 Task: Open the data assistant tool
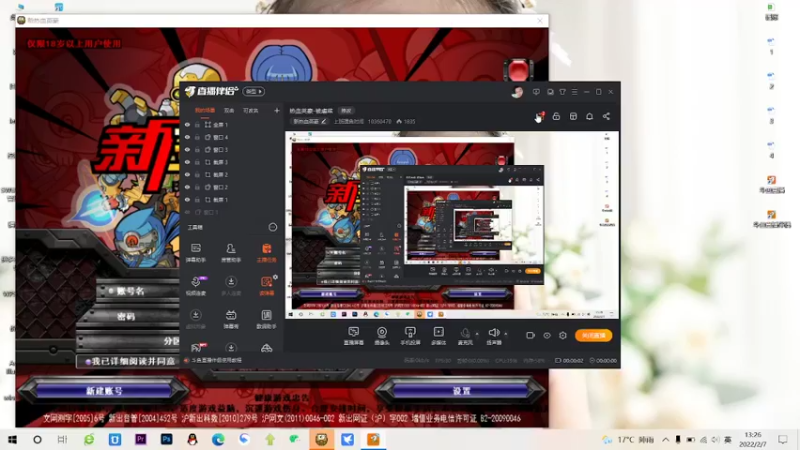(266, 319)
